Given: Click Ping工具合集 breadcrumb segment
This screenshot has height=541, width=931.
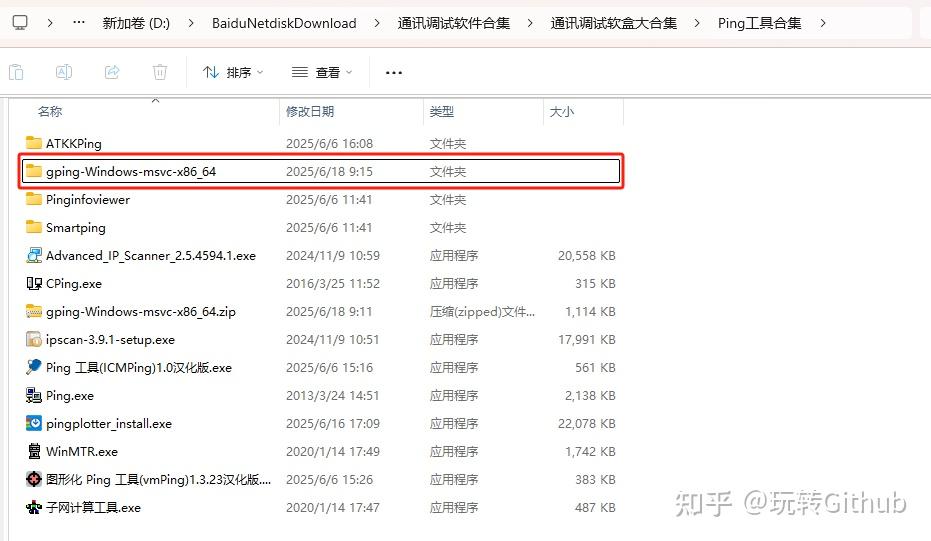Looking at the screenshot, I should pos(759,23).
